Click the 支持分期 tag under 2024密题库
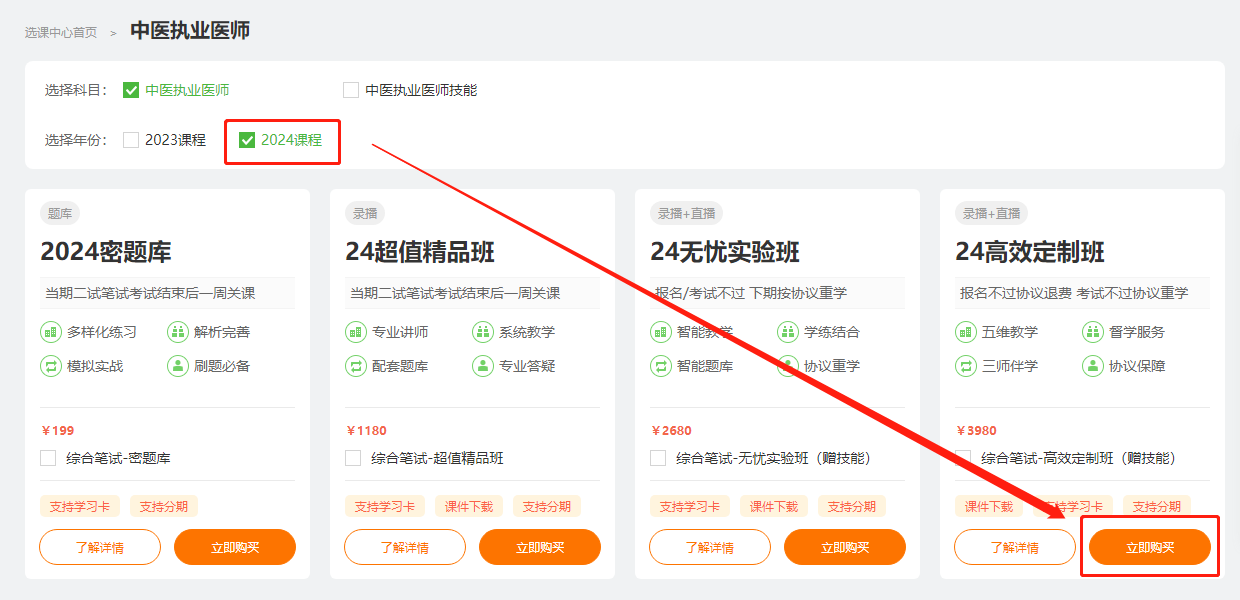The width and height of the screenshot is (1240, 600). [163, 506]
